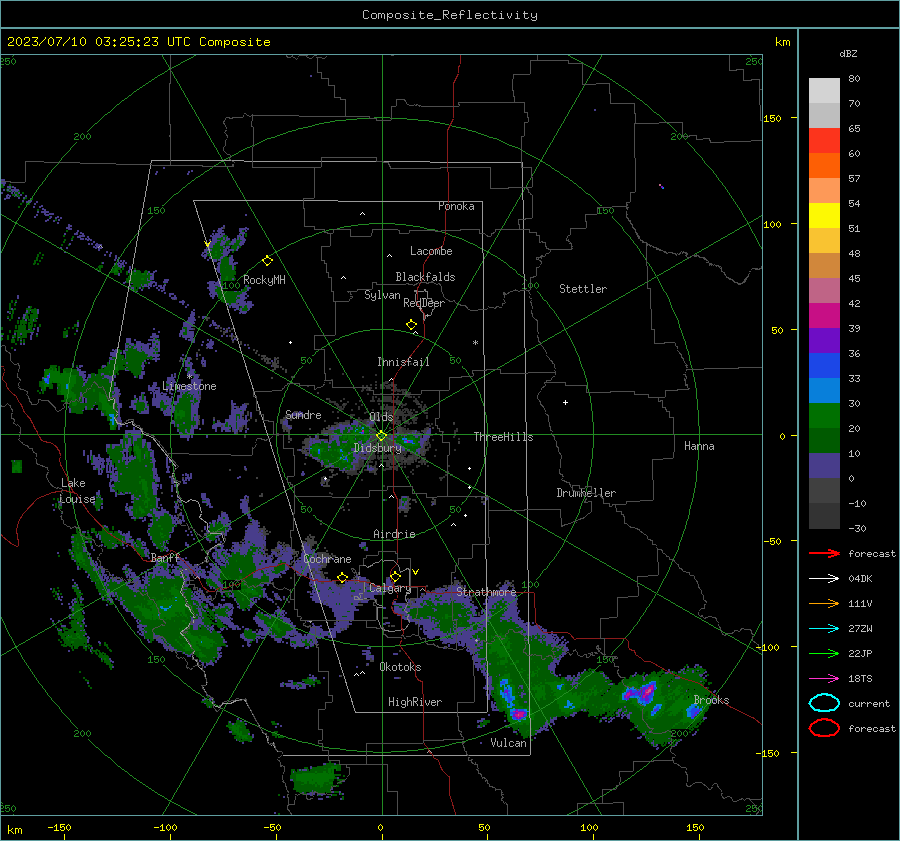Click the yellow diamond marker above Calgary
The width and height of the screenshot is (900, 841).
[x=395, y=576]
